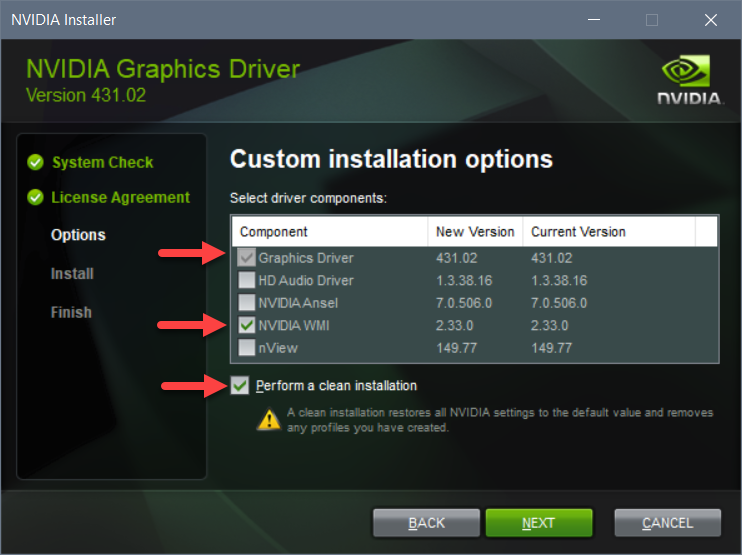The image size is (742, 555).
Task: Click the Select driver components label
Action: pos(309,198)
